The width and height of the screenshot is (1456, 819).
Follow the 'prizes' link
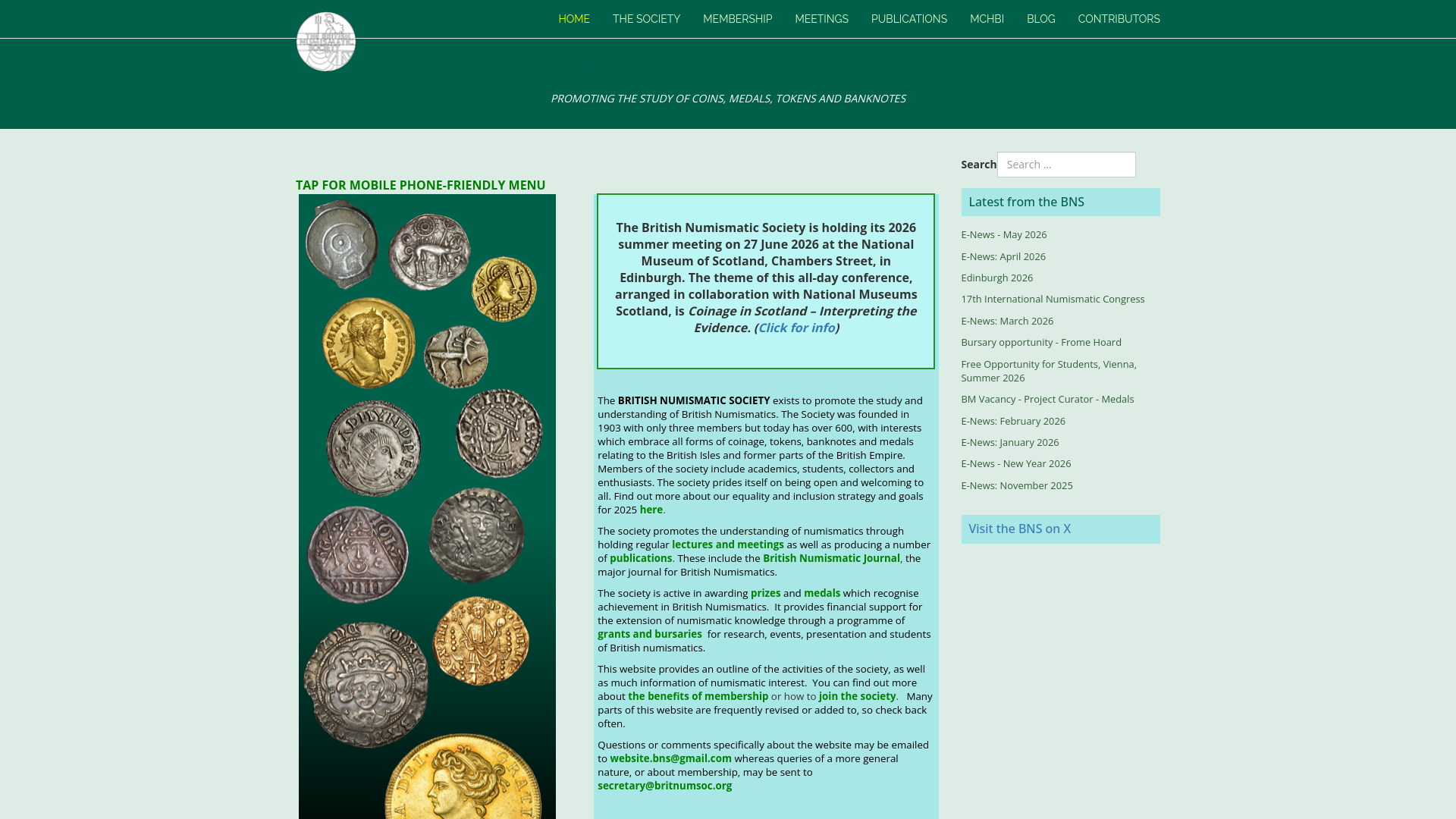(x=765, y=593)
